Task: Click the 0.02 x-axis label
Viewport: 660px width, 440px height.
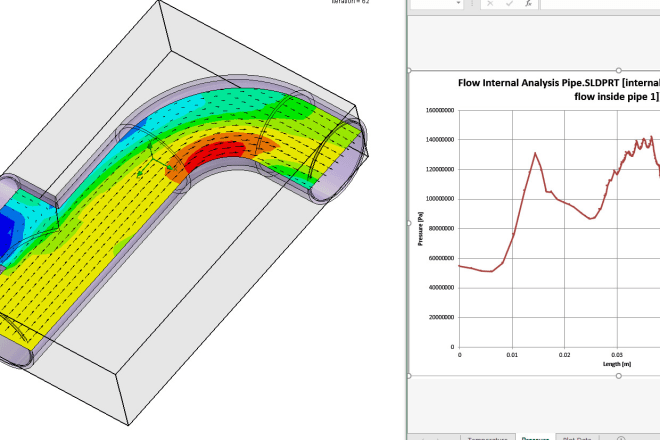Action: (564, 355)
